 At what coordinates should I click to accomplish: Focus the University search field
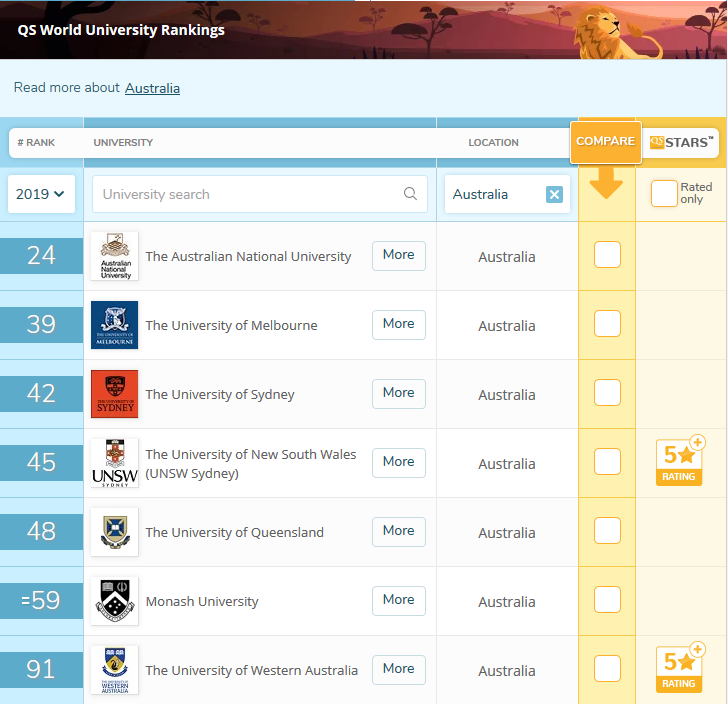(x=260, y=194)
